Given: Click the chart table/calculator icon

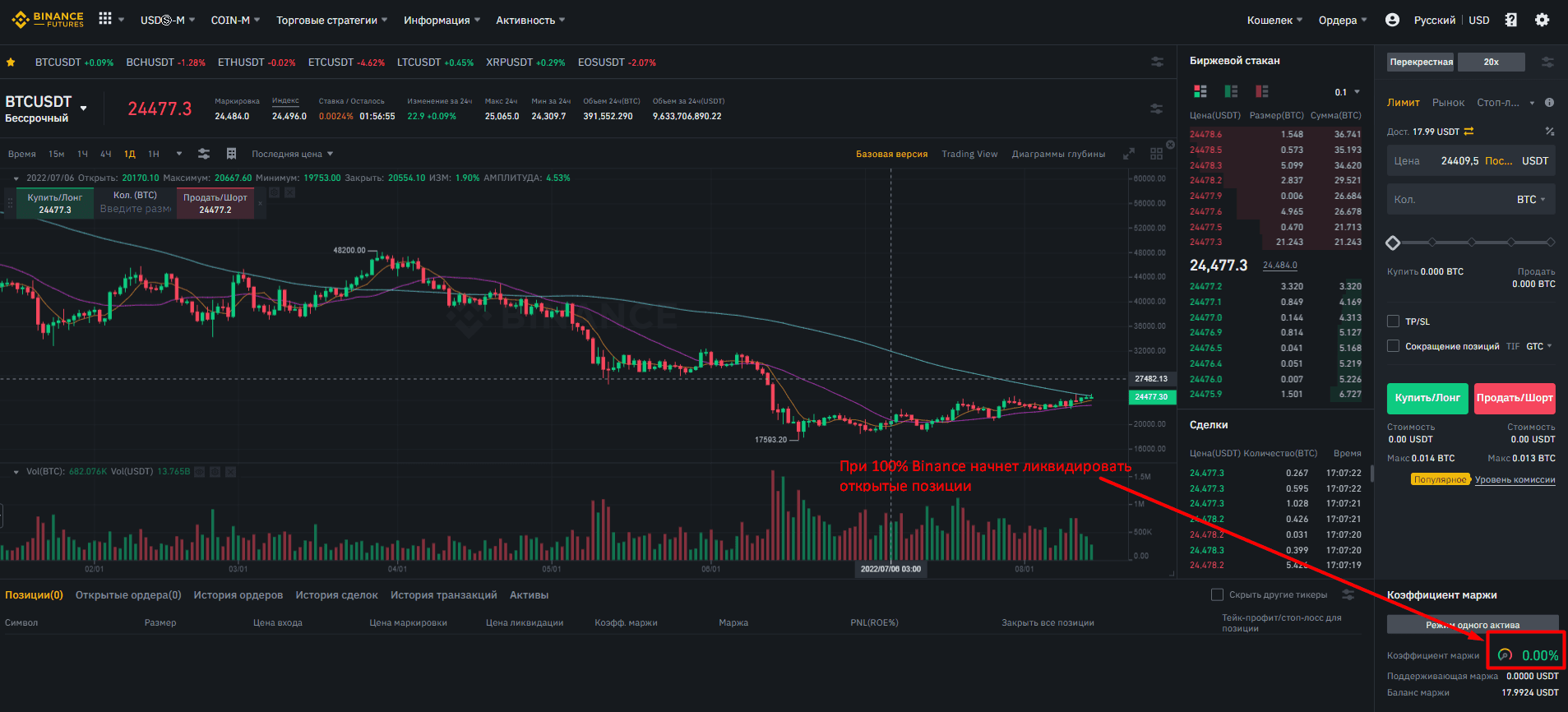Looking at the screenshot, I should 231,154.
